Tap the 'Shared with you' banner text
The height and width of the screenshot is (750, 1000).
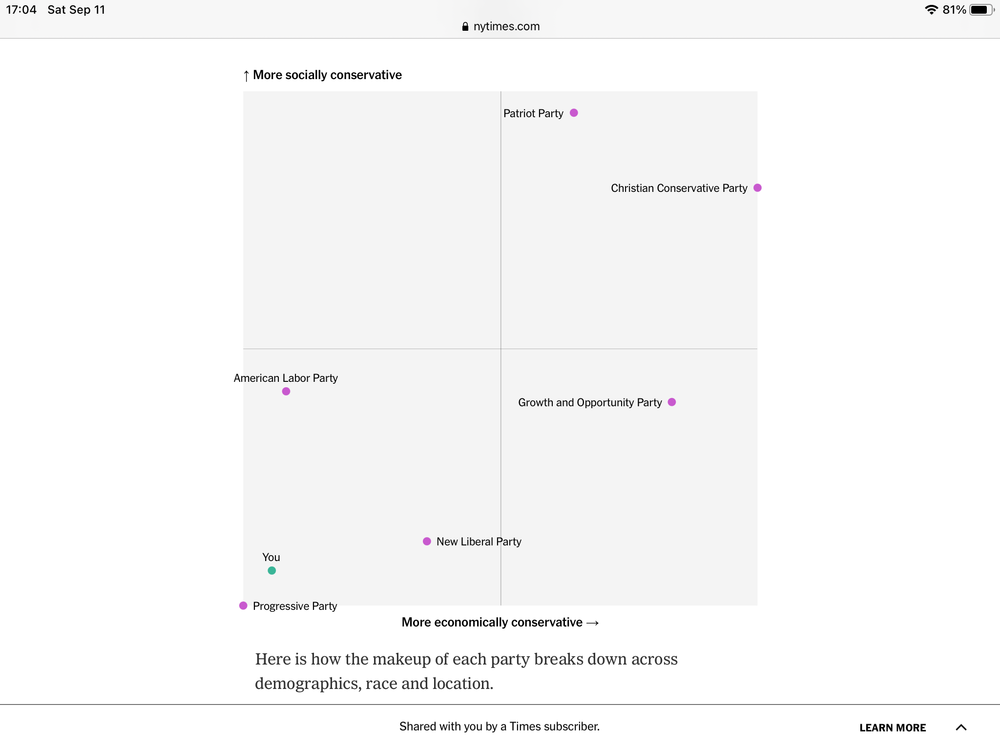pyautogui.click(x=499, y=727)
